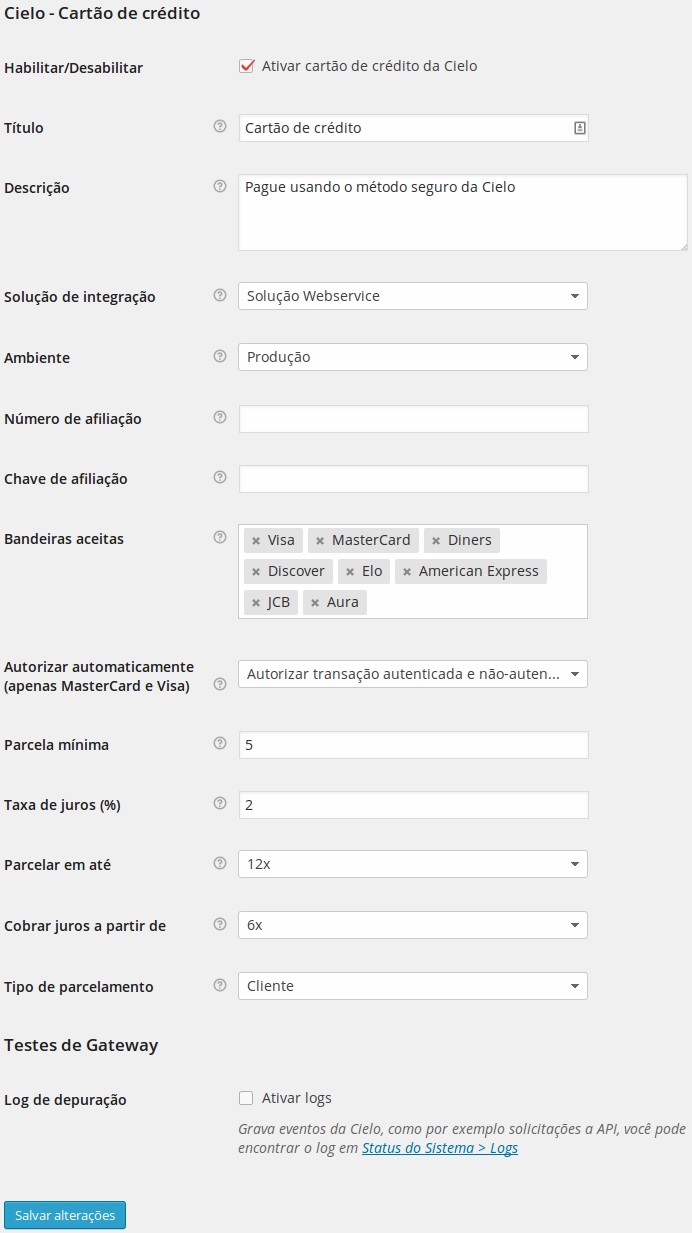Screen dimensions: 692x1233
Task: Click help icon next to Título
Action: 220,127
